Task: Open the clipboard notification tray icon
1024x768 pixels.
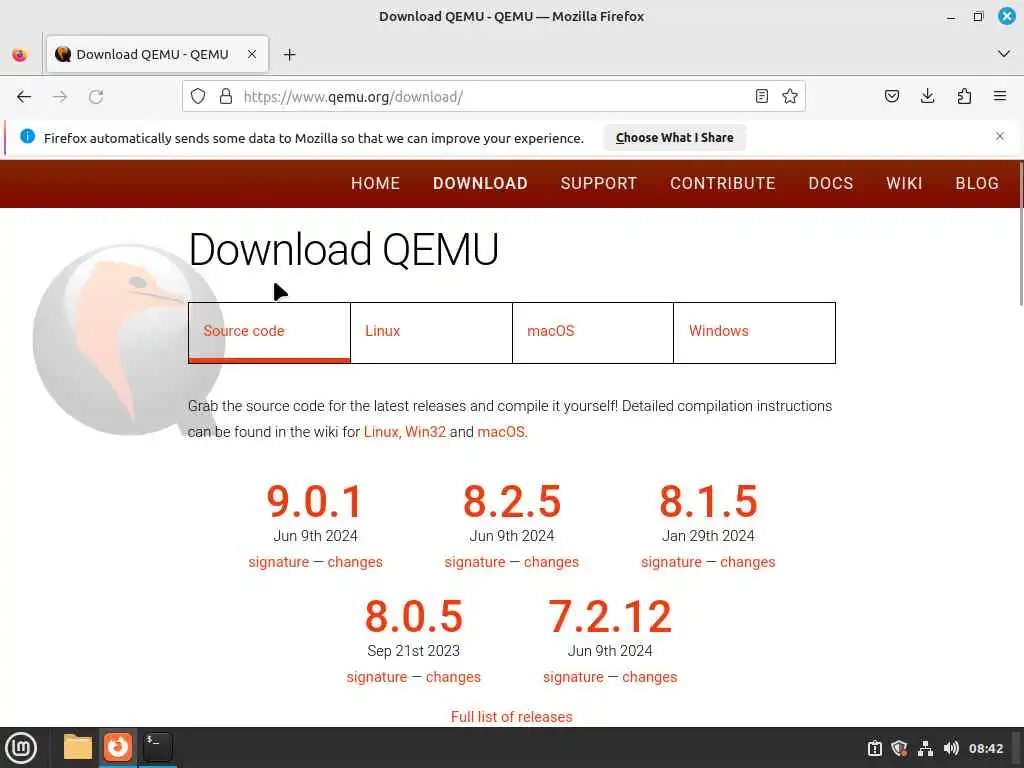Action: coord(874,748)
